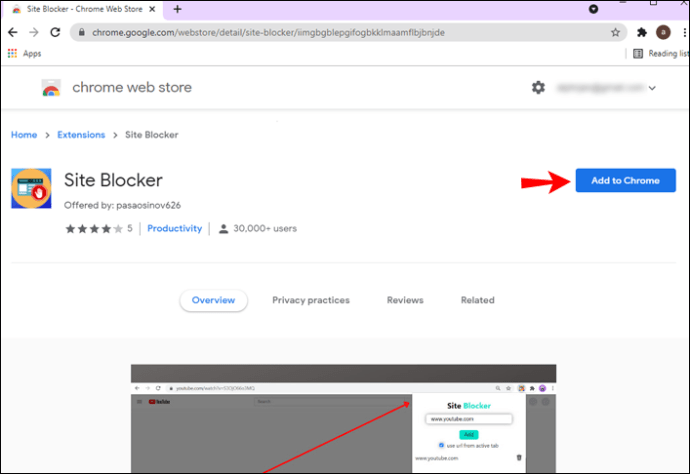This screenshot has height=474, width=690.
Task: Open Extensions breadcrumb link
Action: (81, 135)
